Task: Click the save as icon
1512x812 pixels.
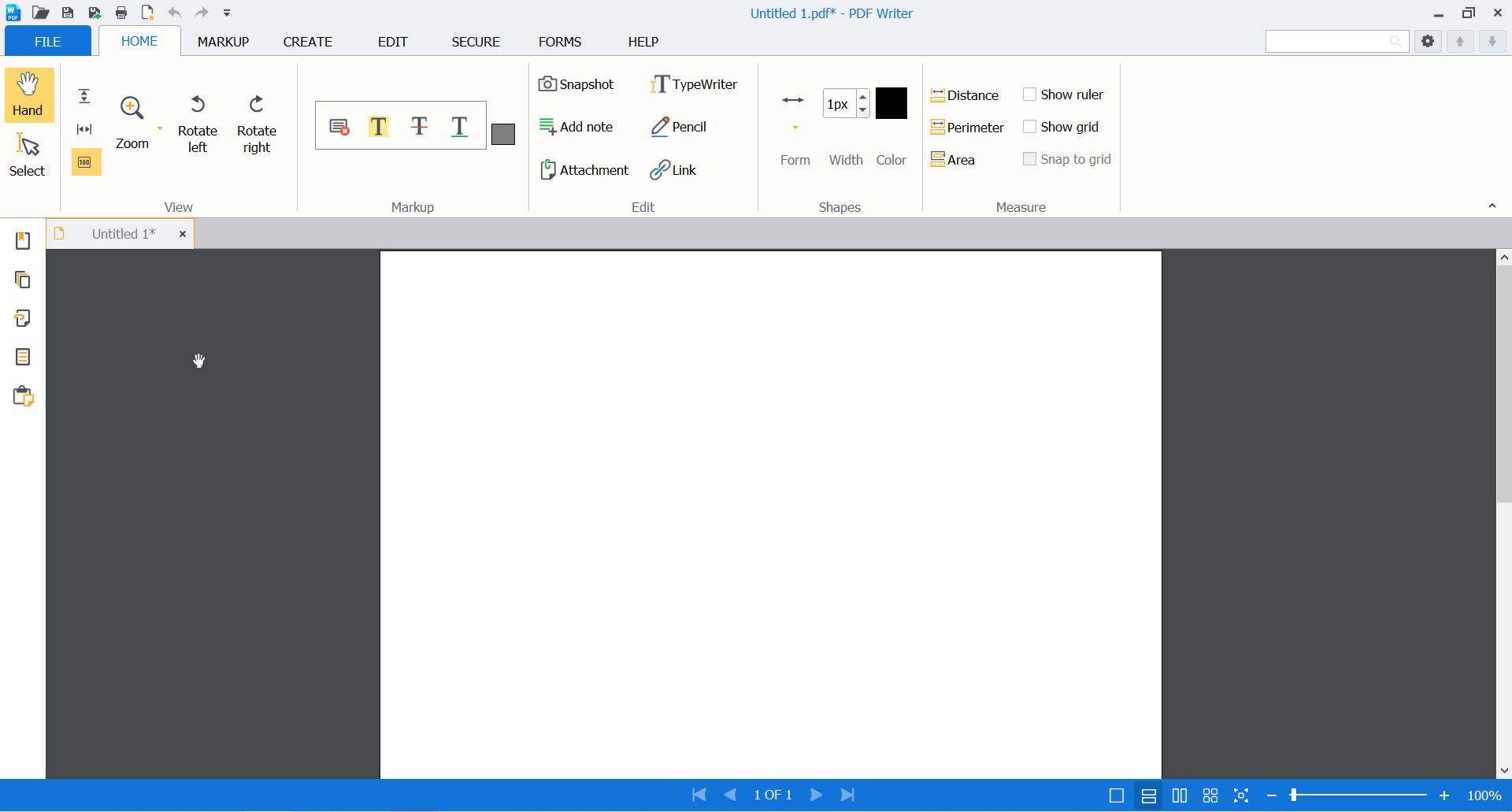Action: [94, 13]
